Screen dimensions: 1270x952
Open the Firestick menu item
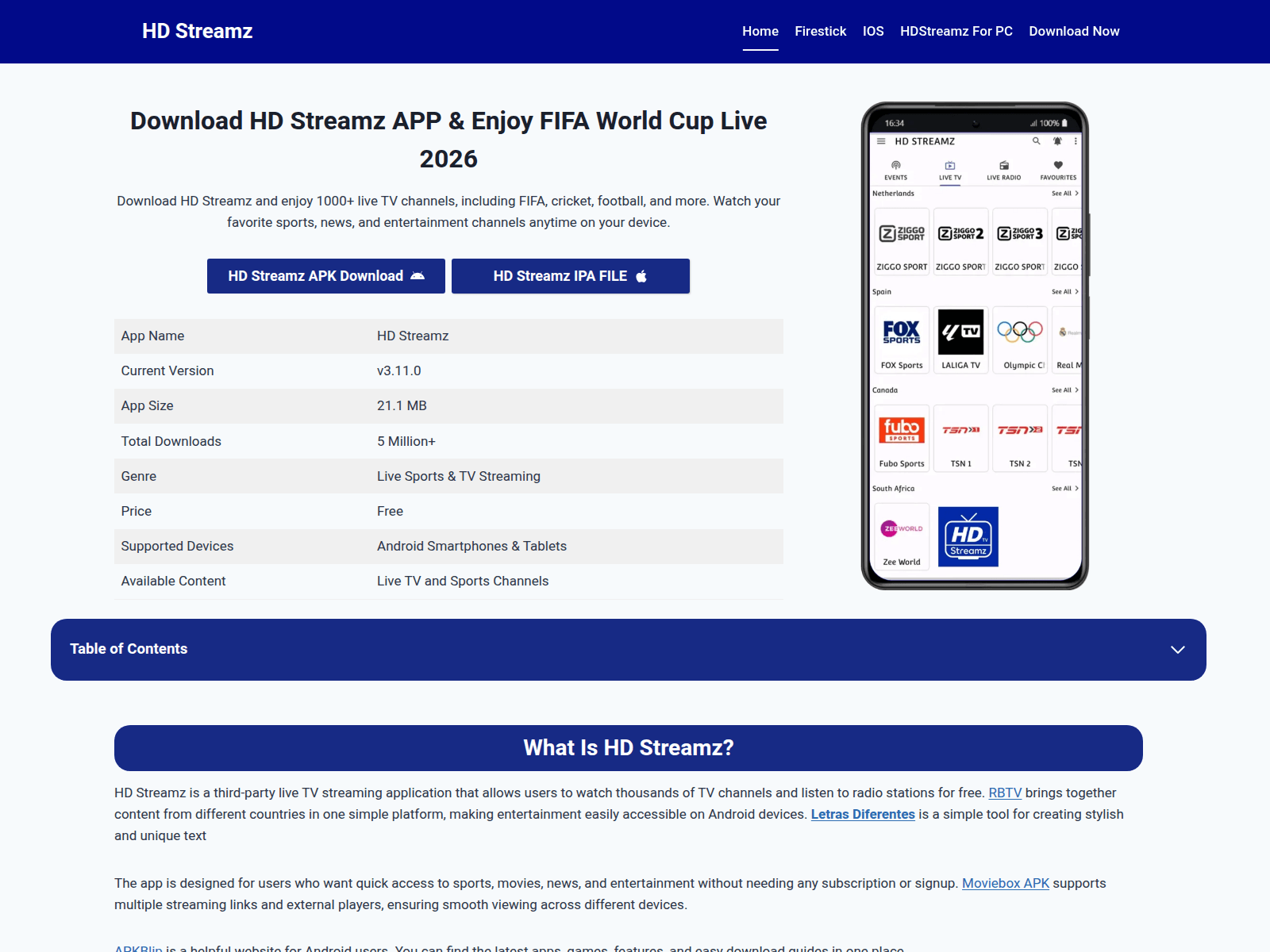(x=821, y=31)
